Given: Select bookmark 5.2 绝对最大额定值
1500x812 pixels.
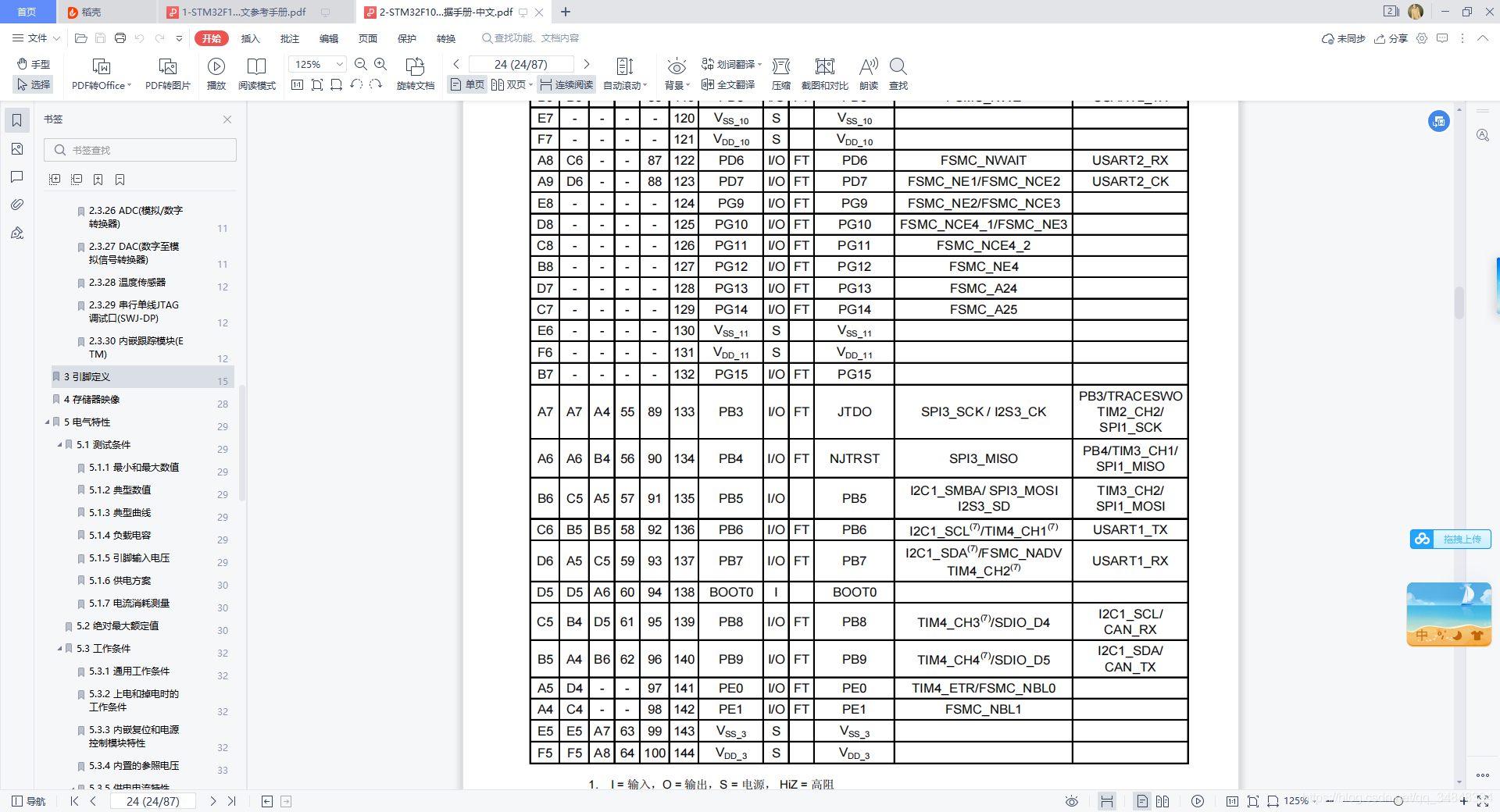Looking at the screenshot, I should click(x=117, y=626).
